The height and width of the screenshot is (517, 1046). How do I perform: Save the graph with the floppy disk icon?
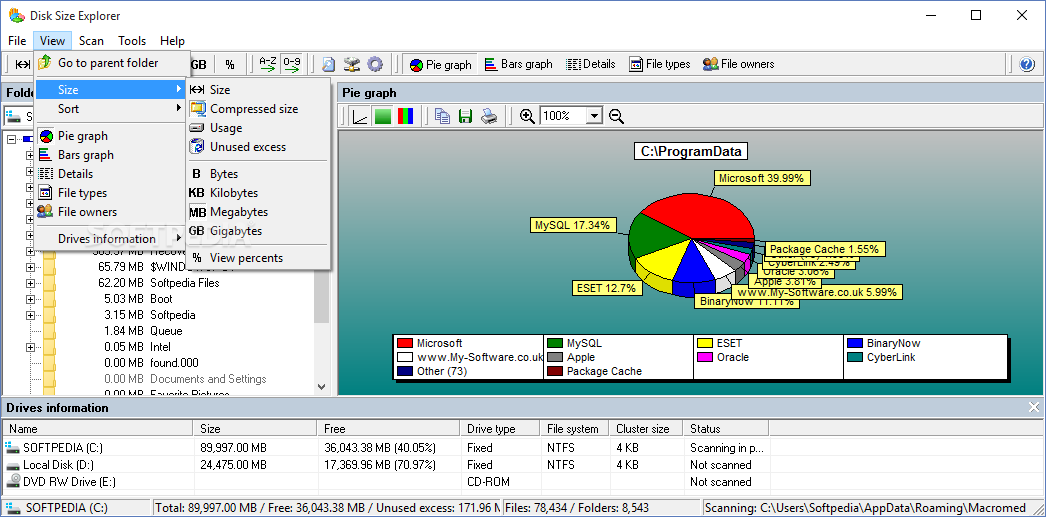(466, 116)
